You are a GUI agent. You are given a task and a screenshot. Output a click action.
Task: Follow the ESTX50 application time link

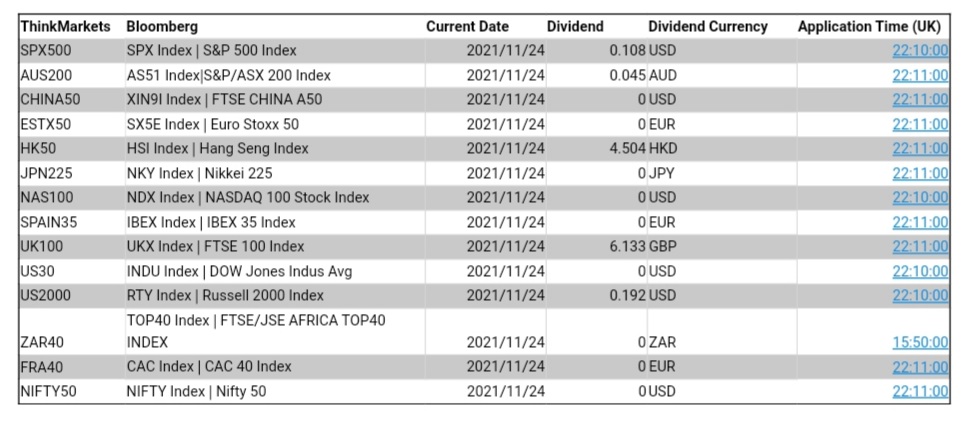920,124
